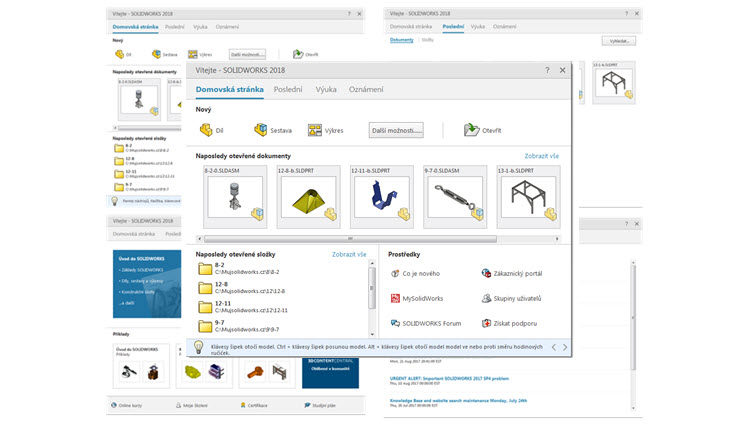Select Dokumenty sub-tab in top-right window

click(401, 40)
